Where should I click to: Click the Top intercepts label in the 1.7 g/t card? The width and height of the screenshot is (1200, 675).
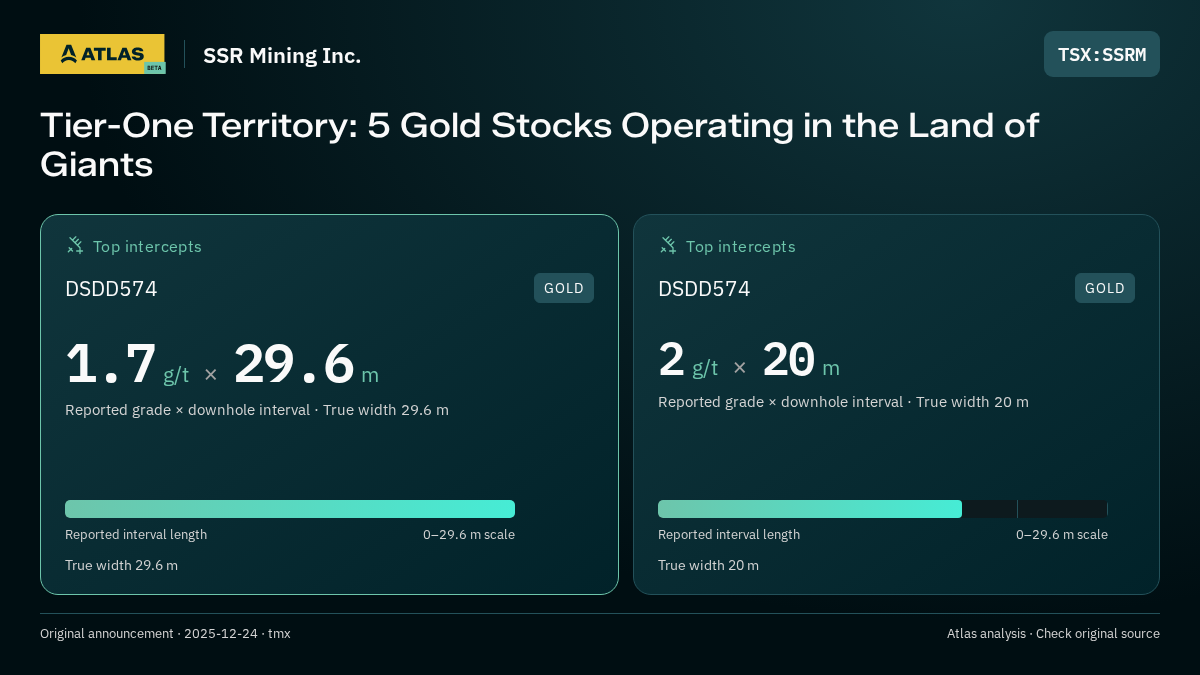click(x=147, y=246)
